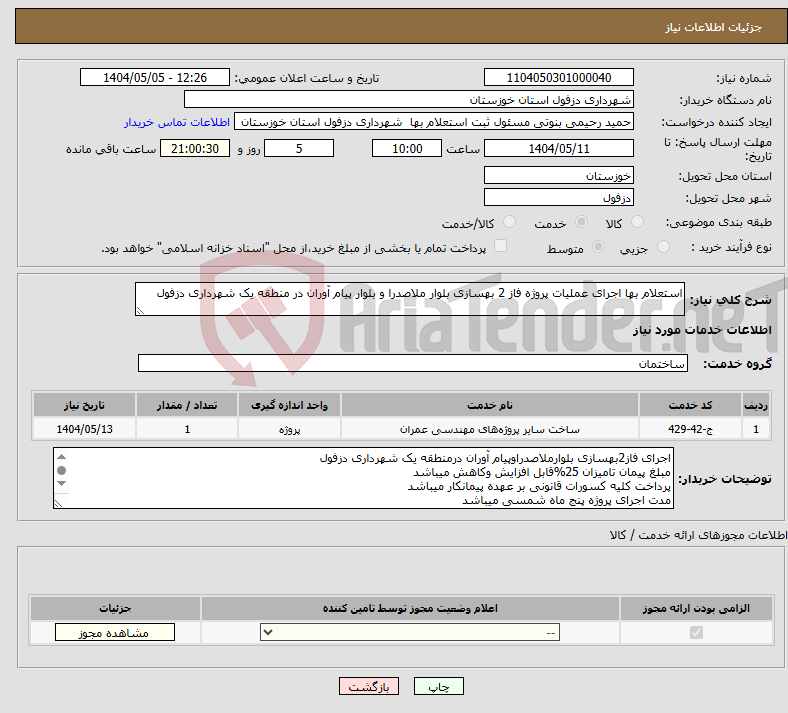The image size is (788, 713).
Task: Click the اطلاعات مجوزهای ارائه خدمت / کالا heading
Action: coord(699,535)
